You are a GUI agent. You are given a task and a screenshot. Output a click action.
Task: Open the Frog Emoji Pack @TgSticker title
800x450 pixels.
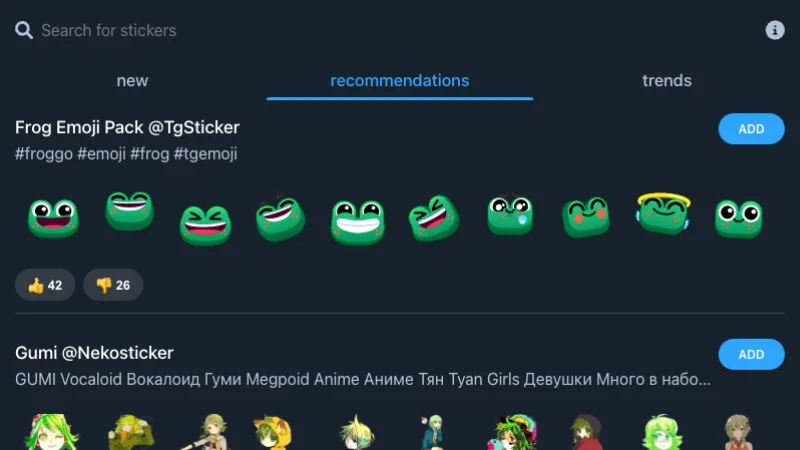pyautogui.click(x=127, y=128)
